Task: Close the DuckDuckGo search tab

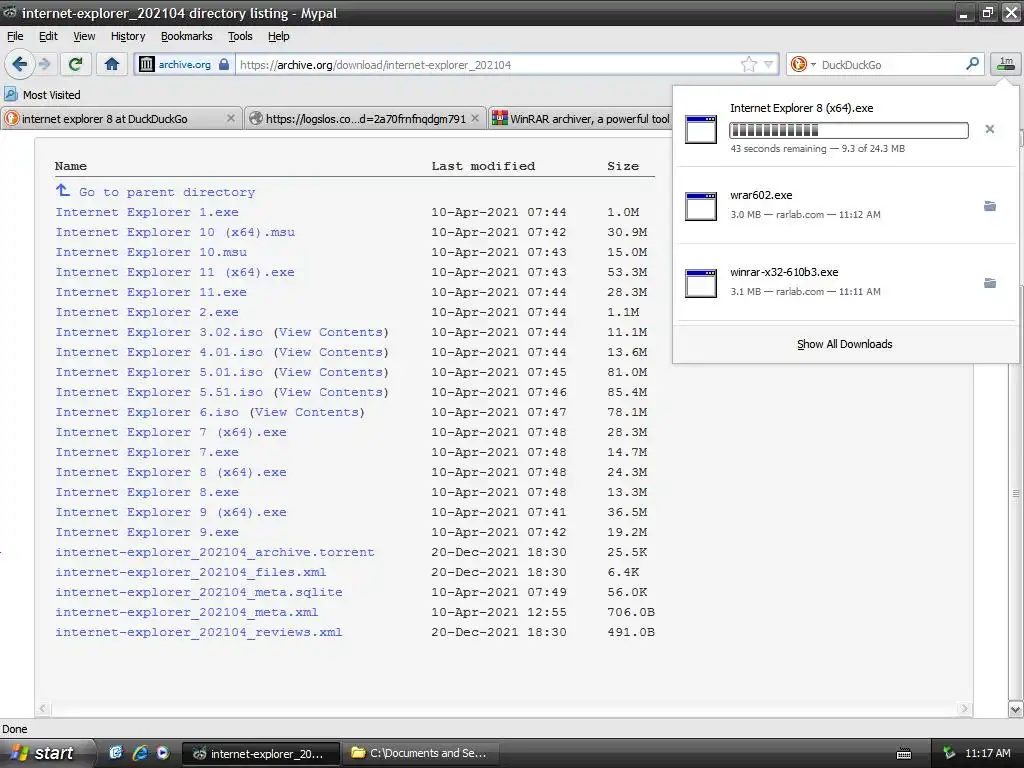Action: (231, 118)
